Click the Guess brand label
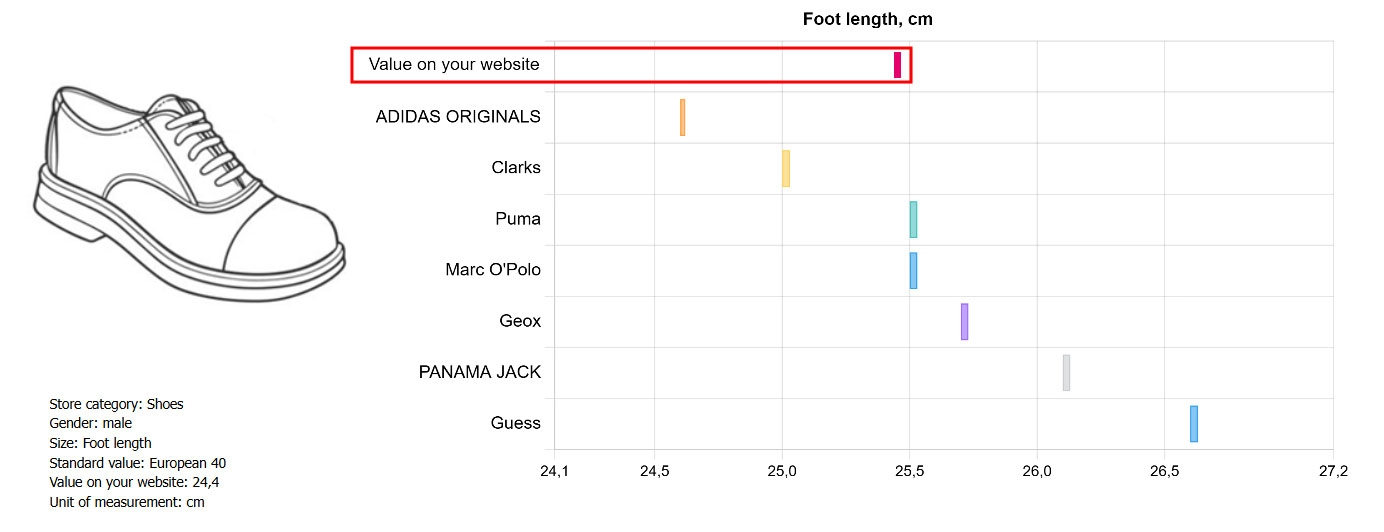The height and width of the screenshot is (532, 1384). [x=516, y=424]
